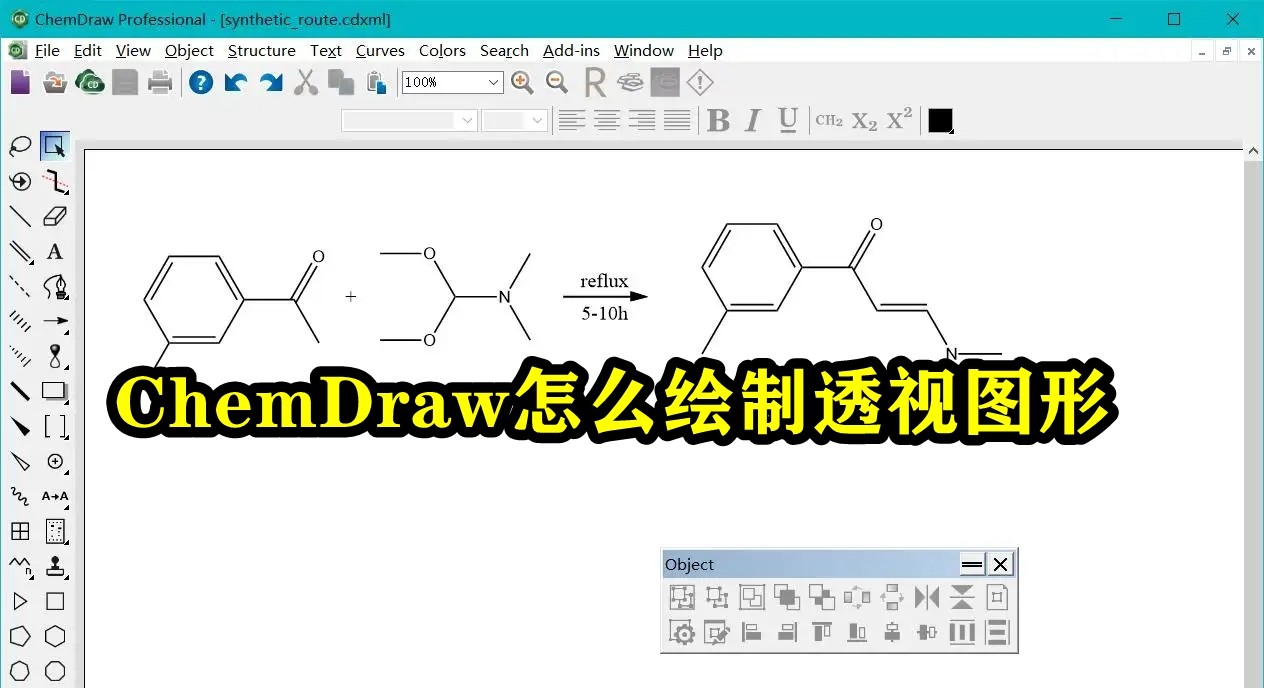This screenshot has width=1264, height=688.
Task: Select the Atom-to-atom mapping tool
Action: pos(55,496)
